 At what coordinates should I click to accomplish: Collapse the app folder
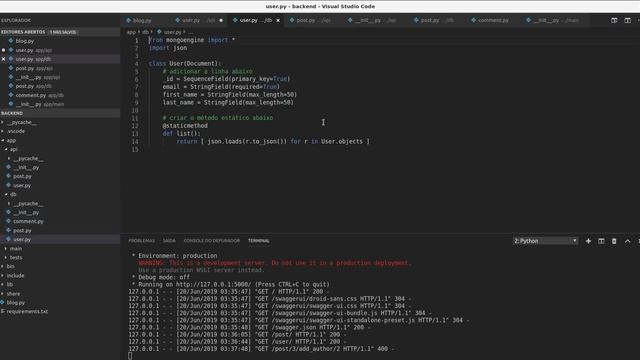point(11,140)
